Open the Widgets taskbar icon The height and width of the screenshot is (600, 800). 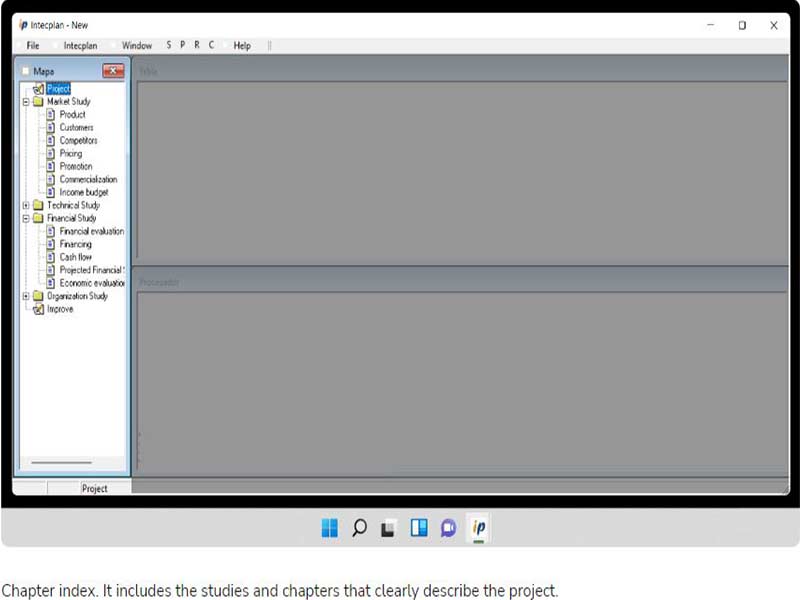[x=419, y=528]
